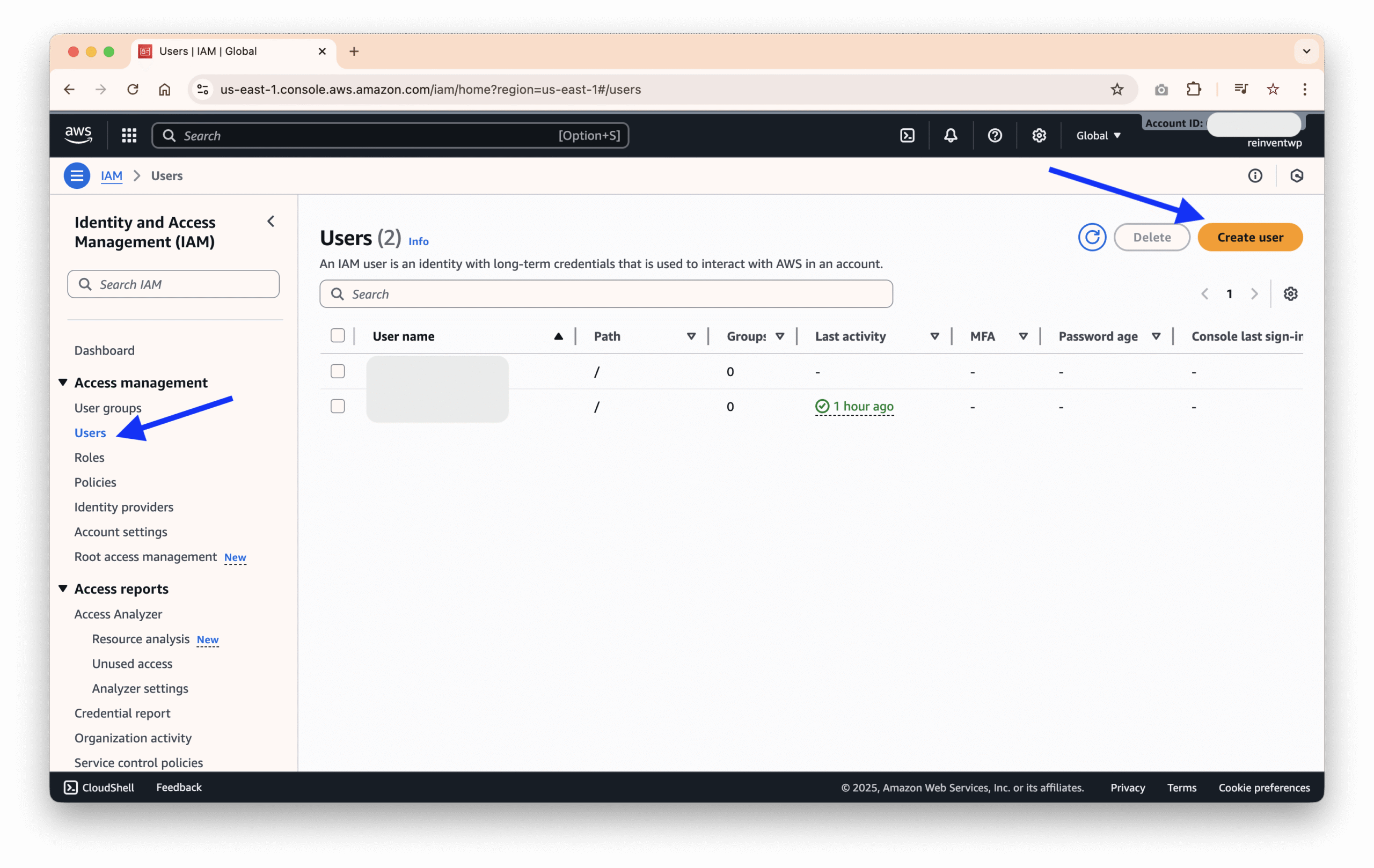This screenshot has width=1374, height=868.
Task: Click the Create user button
Action: tap(1249, 237)
